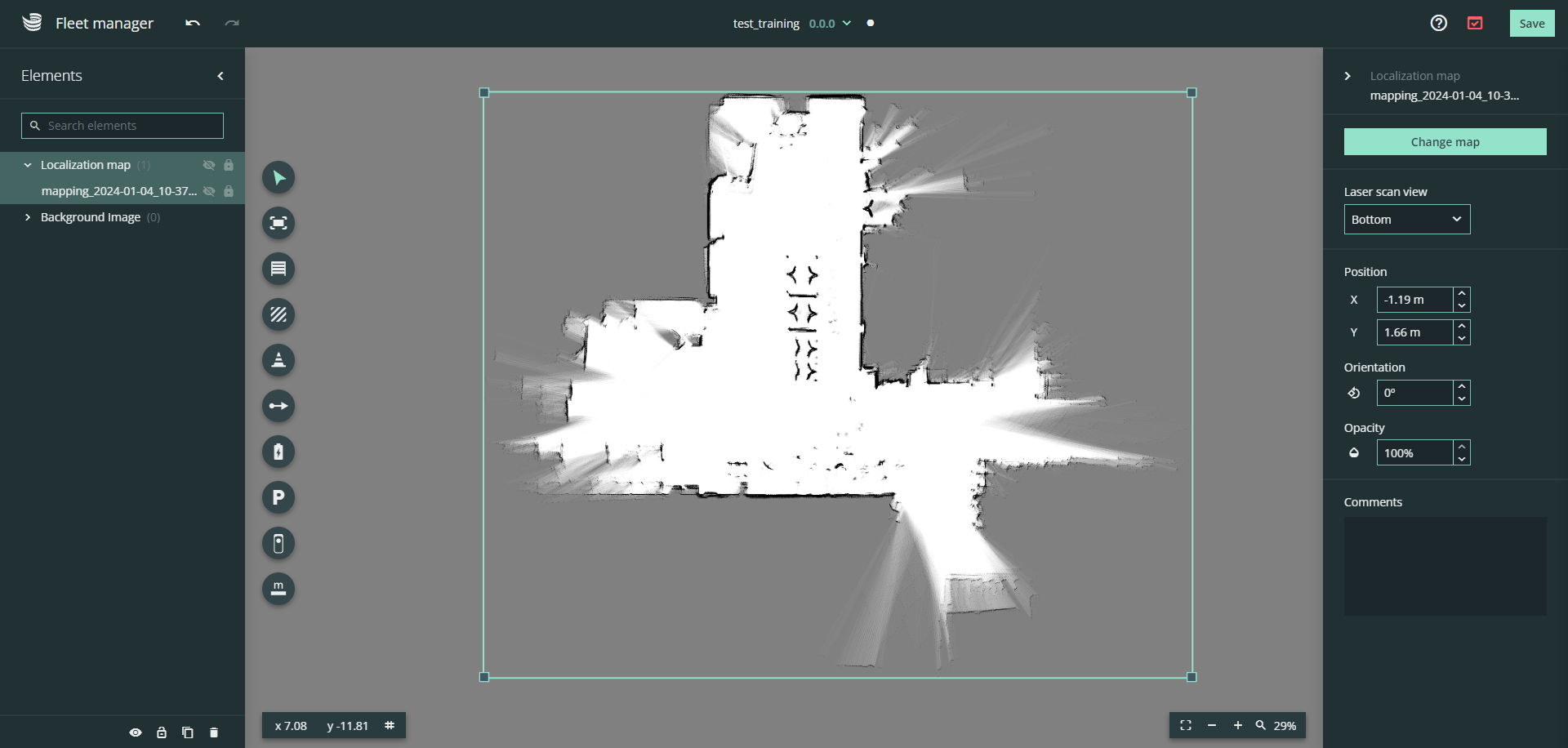The height and width of the screenshot is (748, 1568).
Task: Select the arrow path direction tool
Action: [278, 406]
